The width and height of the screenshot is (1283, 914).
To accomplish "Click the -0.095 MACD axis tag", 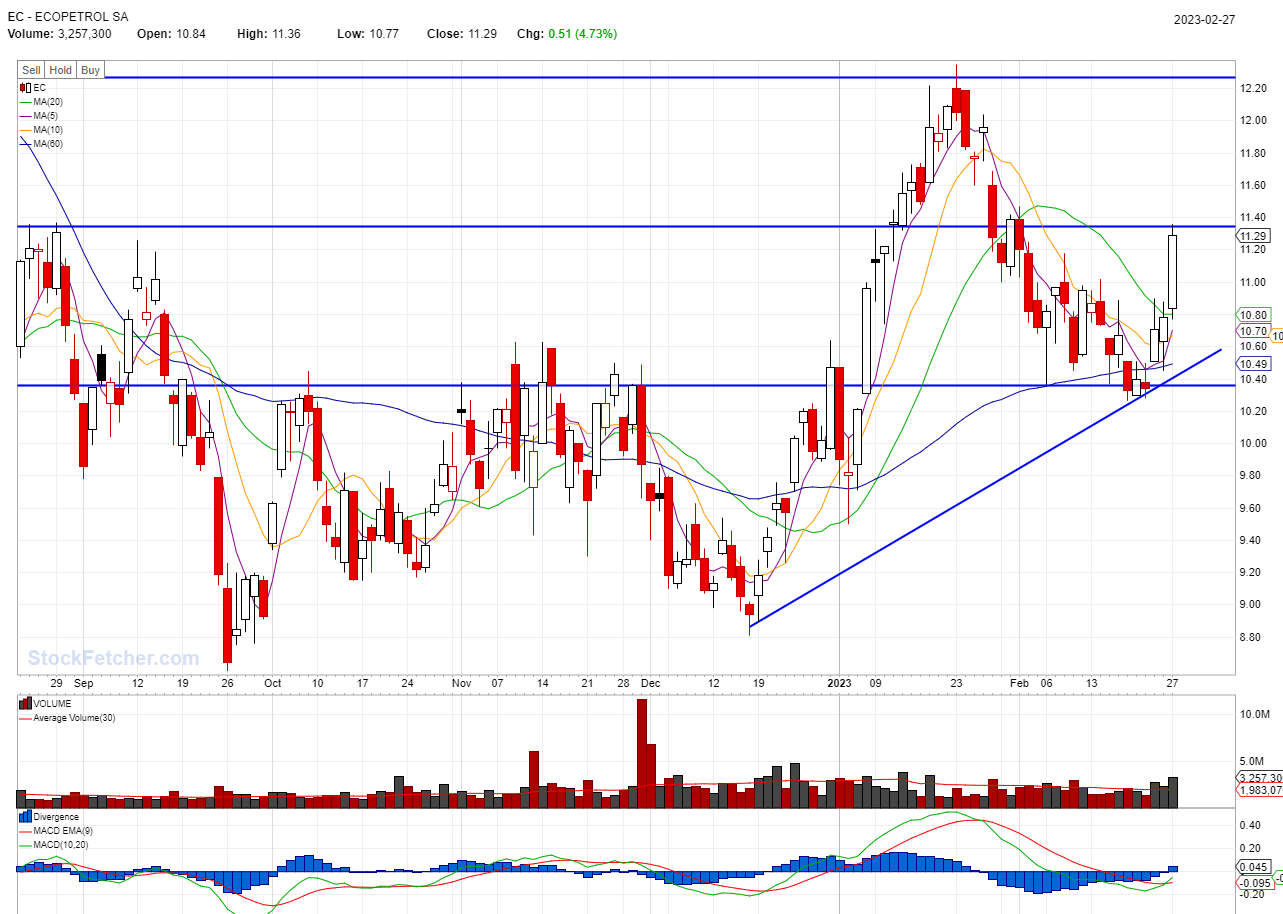I will tap(1255, 883).
